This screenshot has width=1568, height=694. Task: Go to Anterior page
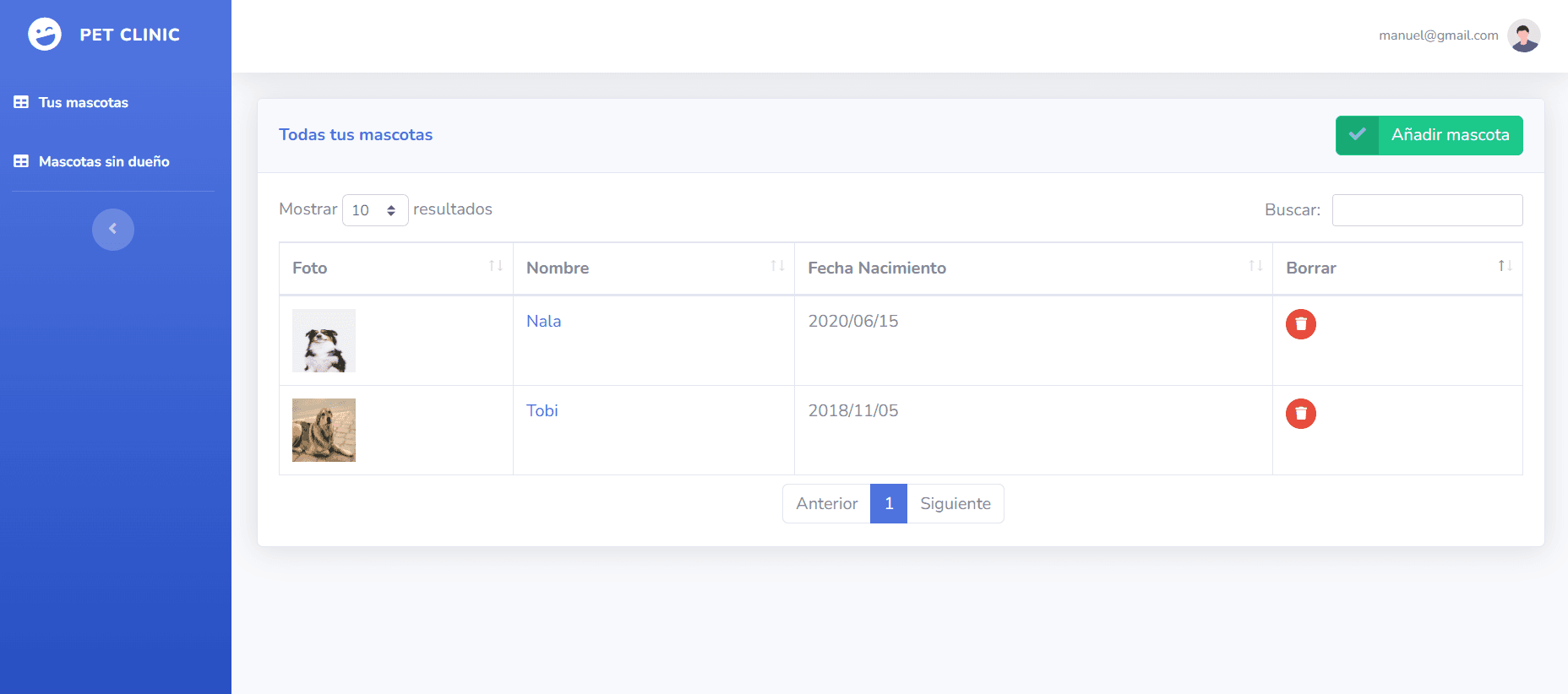[x=826, y=503]
